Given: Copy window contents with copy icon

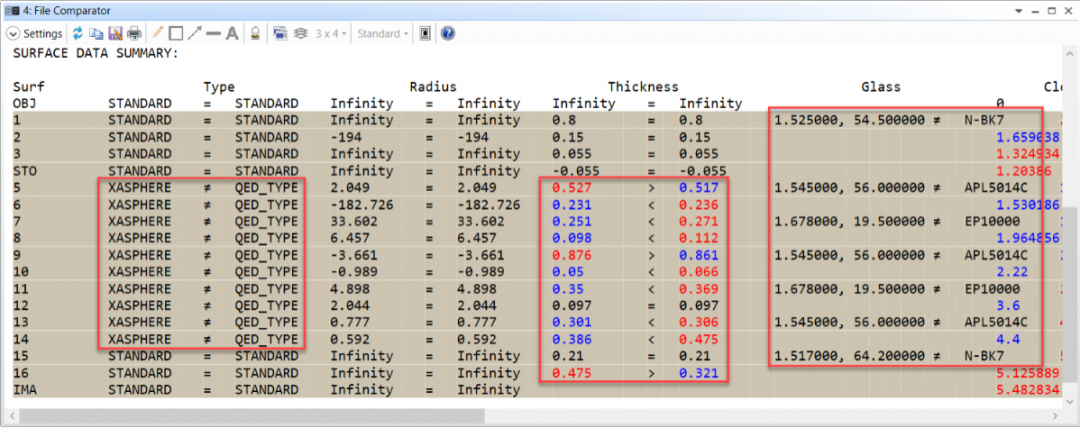Looking at the screenshot, I should (96, 34).
